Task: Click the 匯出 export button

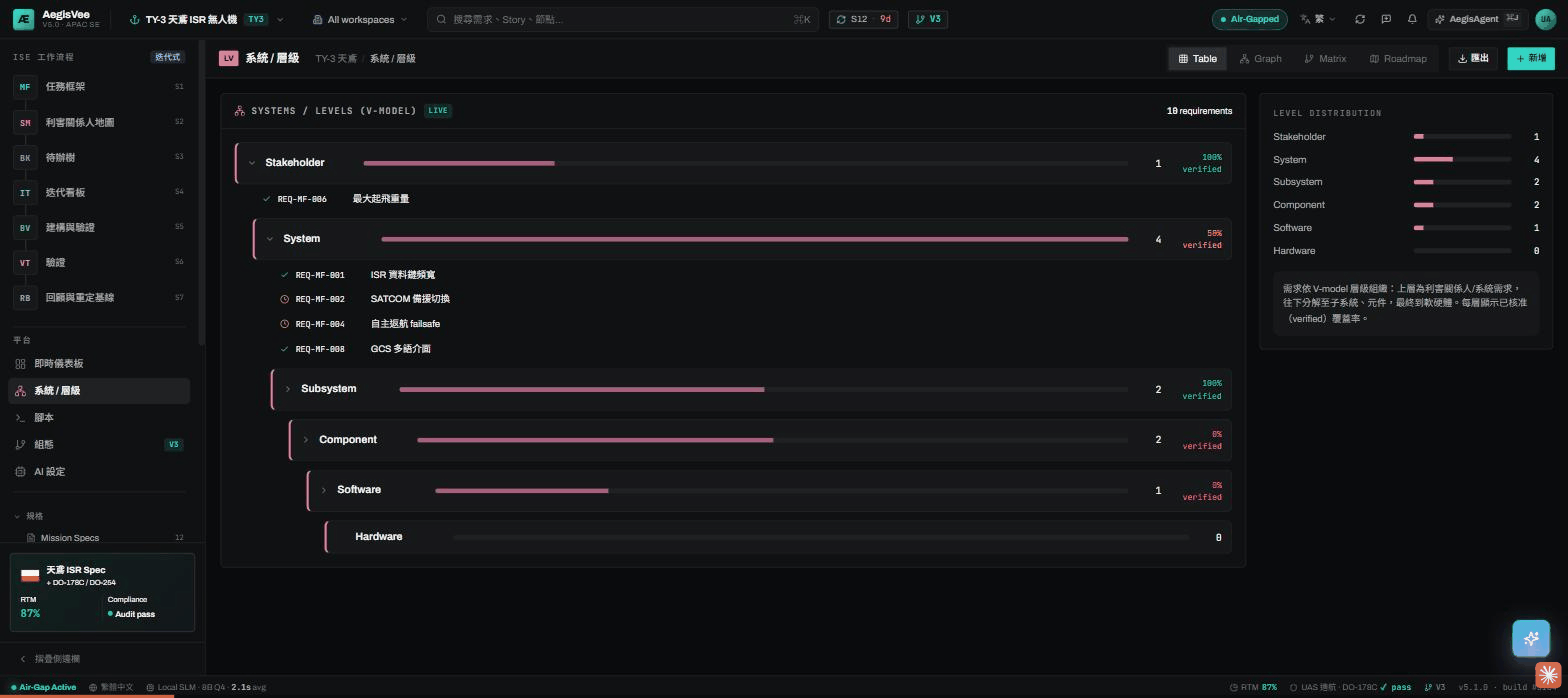Action: click(x=1473, y=59)
